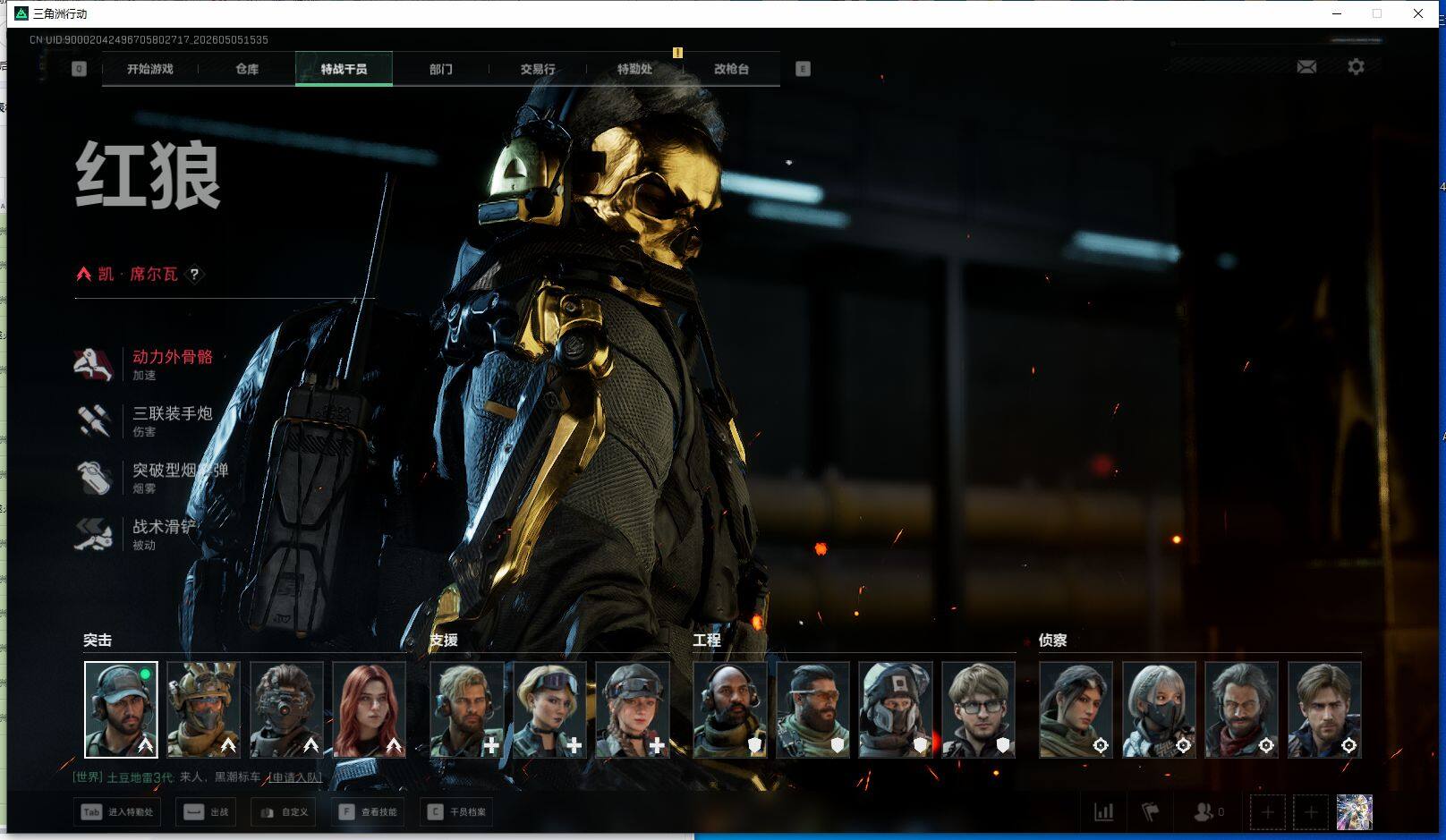Open the 干员档案 button
The height and width of the screenshot is (840, 1446).
pyautogui.click(x=457, y=812)
